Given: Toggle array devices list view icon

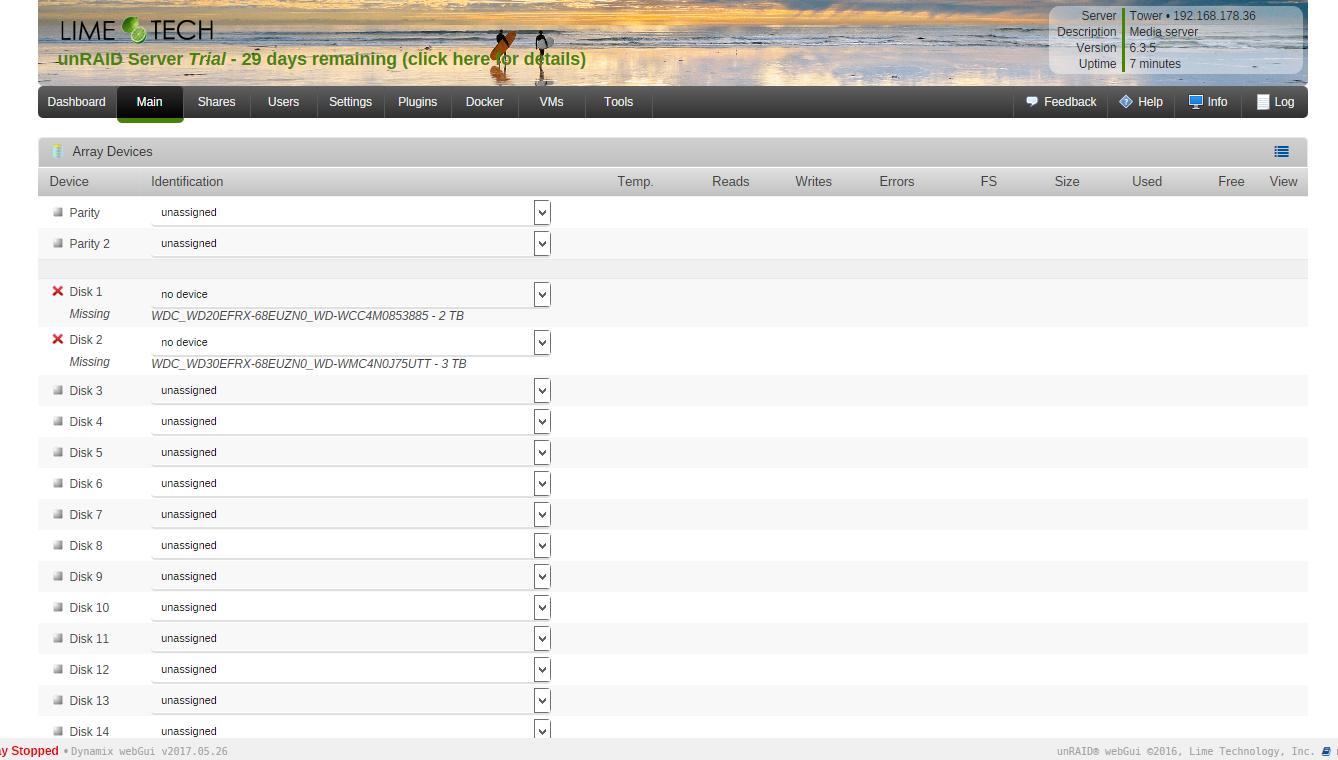Looking at the screenshot, I should pos(1282,152).
